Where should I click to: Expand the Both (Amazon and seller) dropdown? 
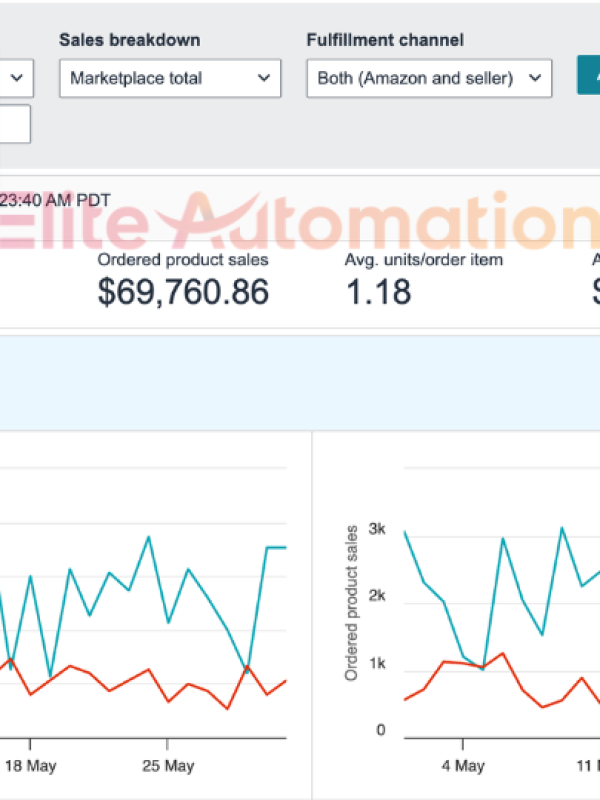[429, 78]
